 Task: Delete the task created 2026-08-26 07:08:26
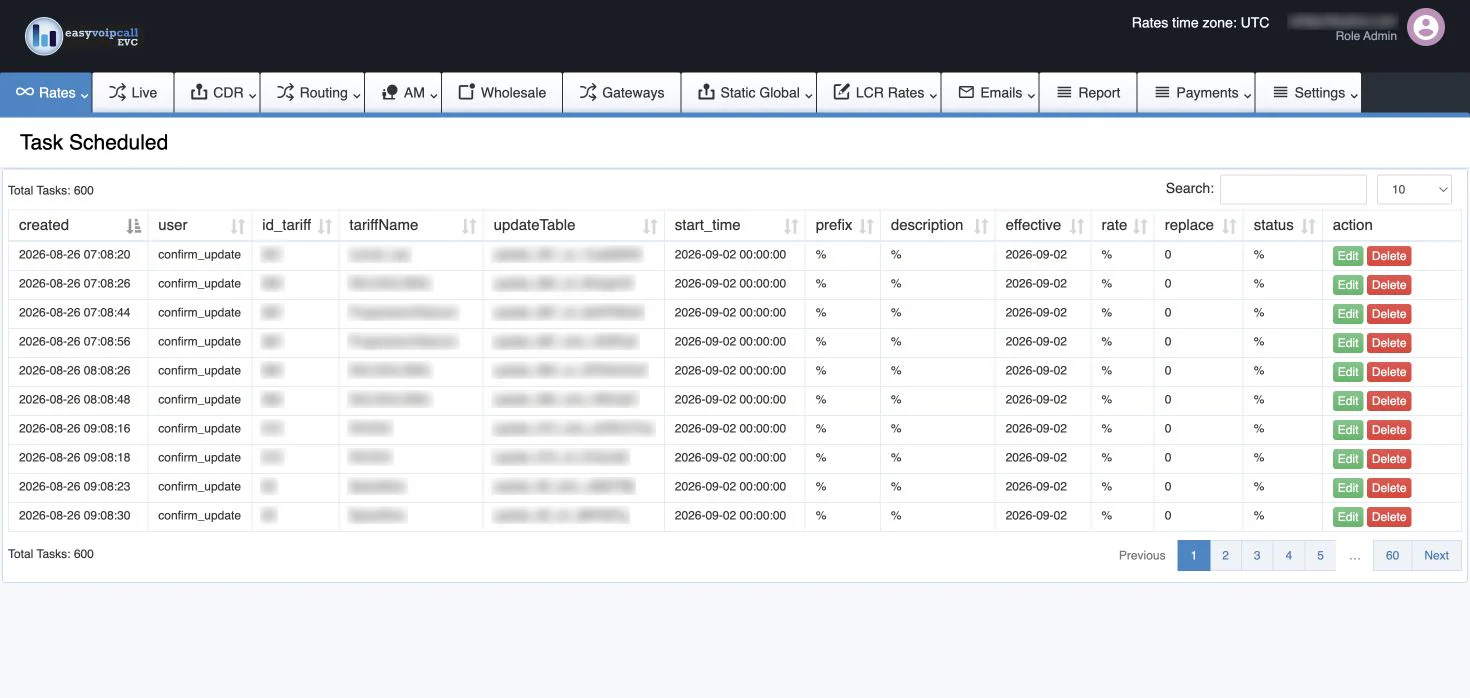point(1389,285)
